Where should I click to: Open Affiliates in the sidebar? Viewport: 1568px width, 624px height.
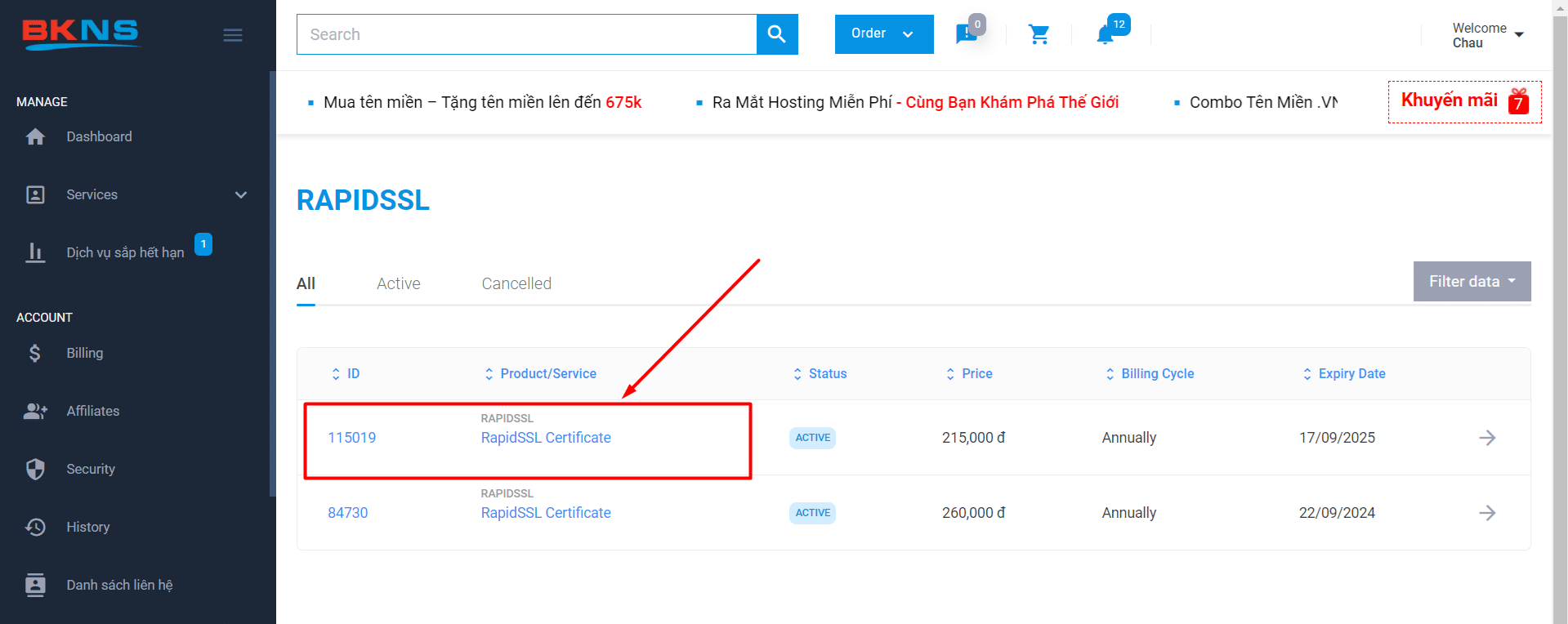(x=93, y=411)
